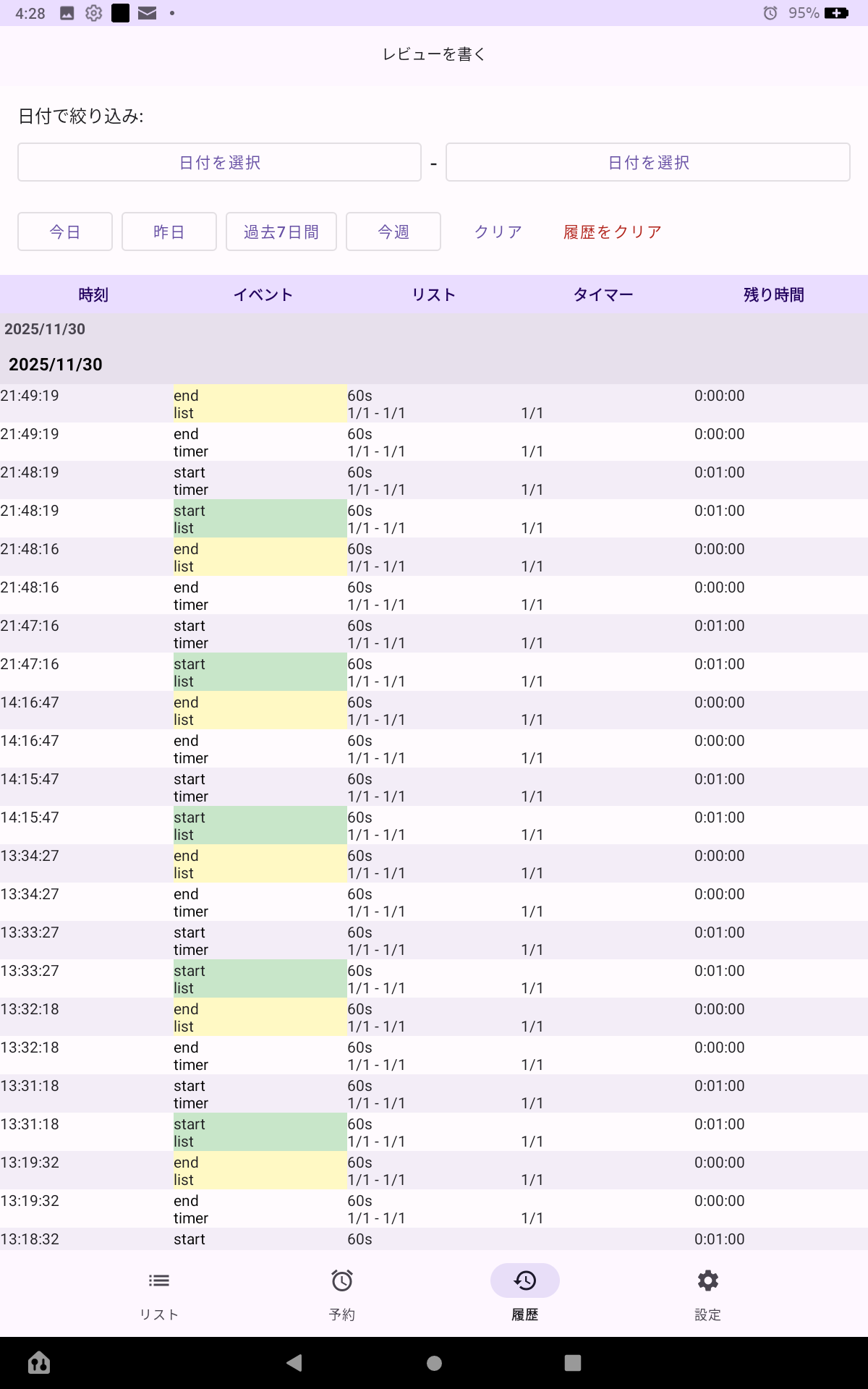Select the green start list event at 21:48:19
The height and width of the screenshot is (1389, 868).
tap(260, 519)
